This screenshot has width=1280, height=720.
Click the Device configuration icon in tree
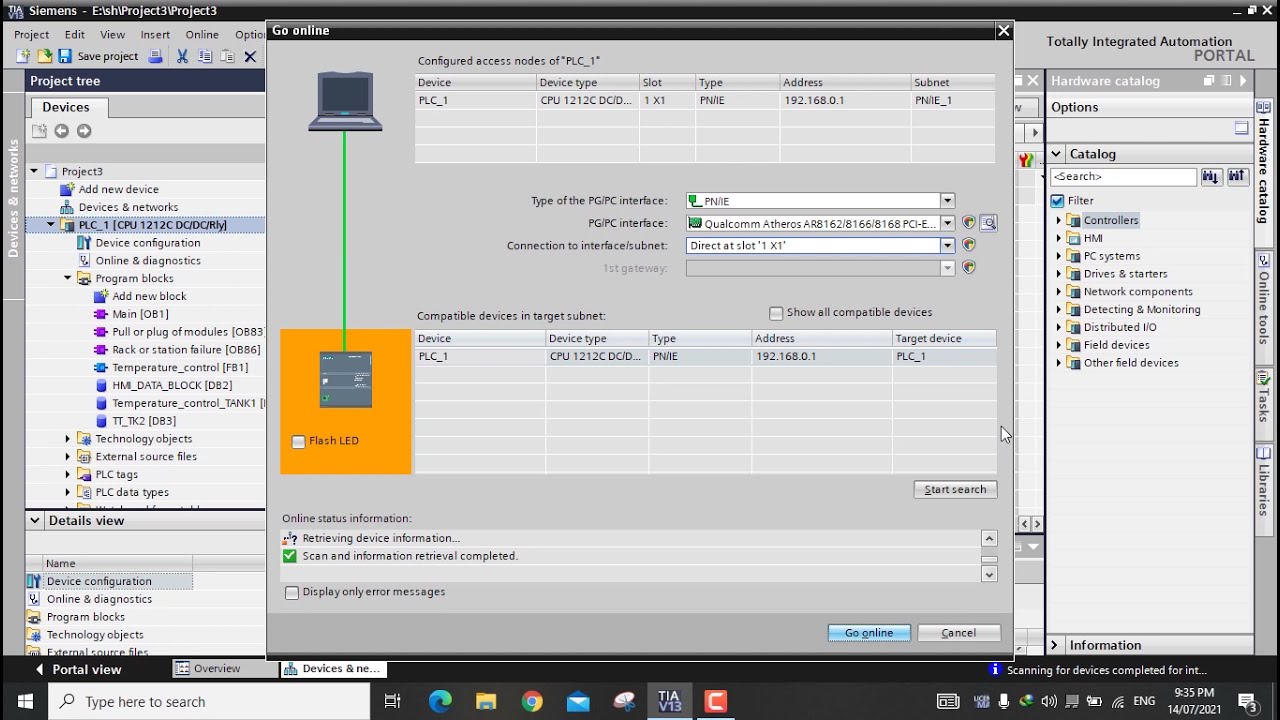(x=85, y=243)
